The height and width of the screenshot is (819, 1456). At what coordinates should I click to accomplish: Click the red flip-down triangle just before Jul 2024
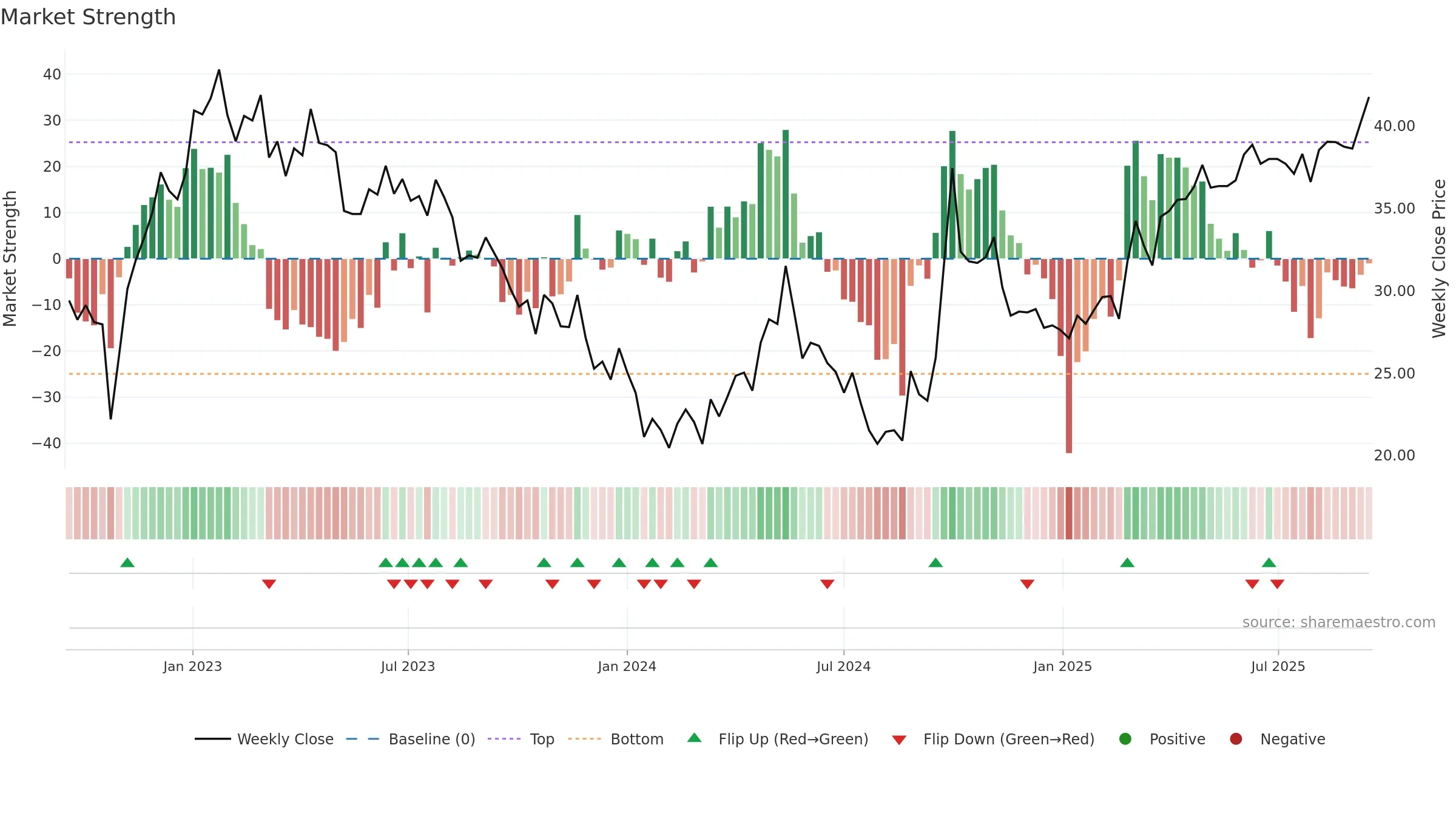click(x=827, y=584)
